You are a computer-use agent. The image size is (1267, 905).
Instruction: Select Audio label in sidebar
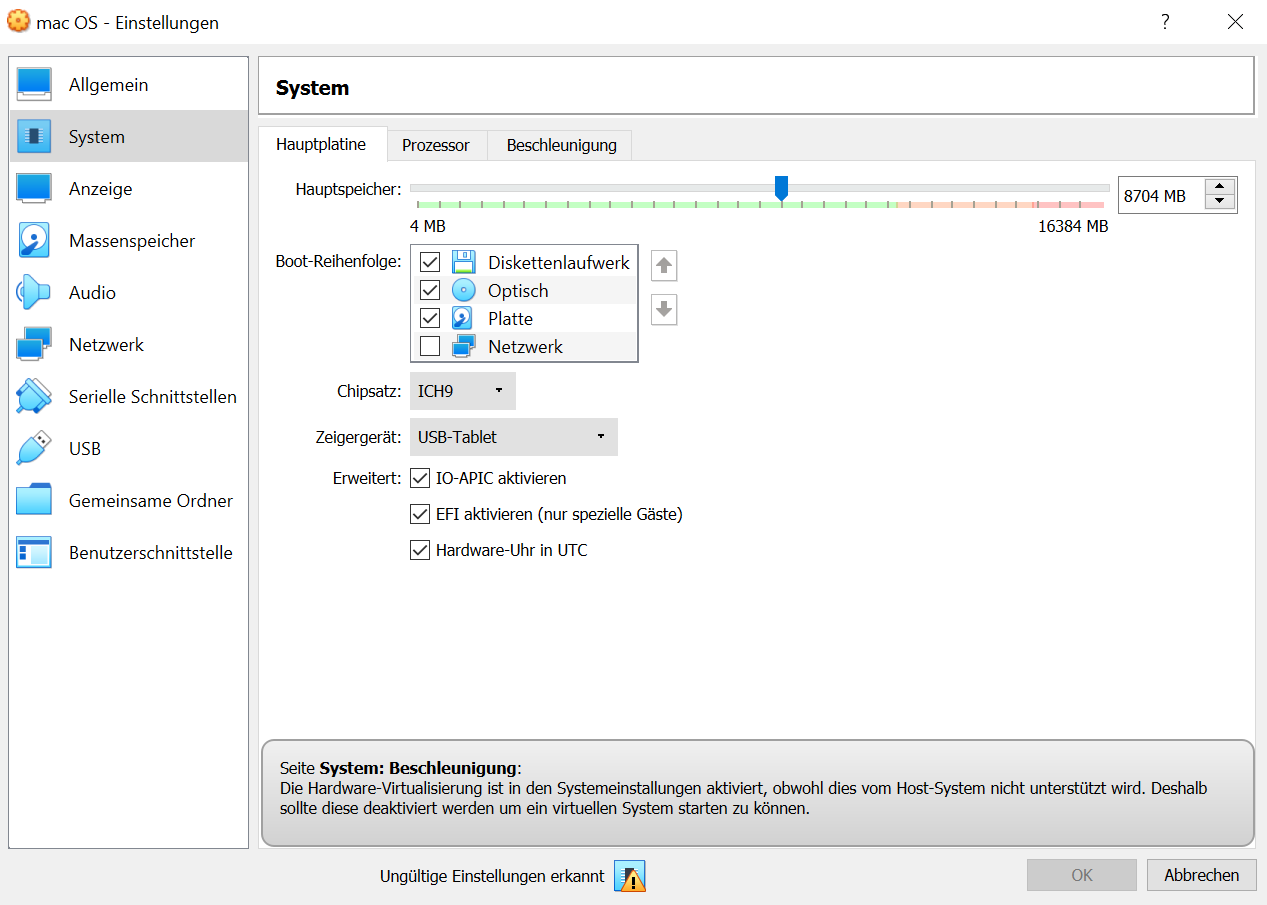click(92, 293)
